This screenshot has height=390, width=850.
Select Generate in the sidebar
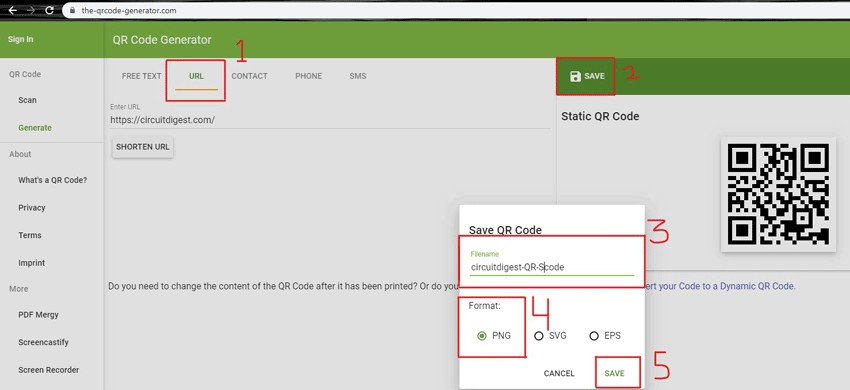coord(35,128)
